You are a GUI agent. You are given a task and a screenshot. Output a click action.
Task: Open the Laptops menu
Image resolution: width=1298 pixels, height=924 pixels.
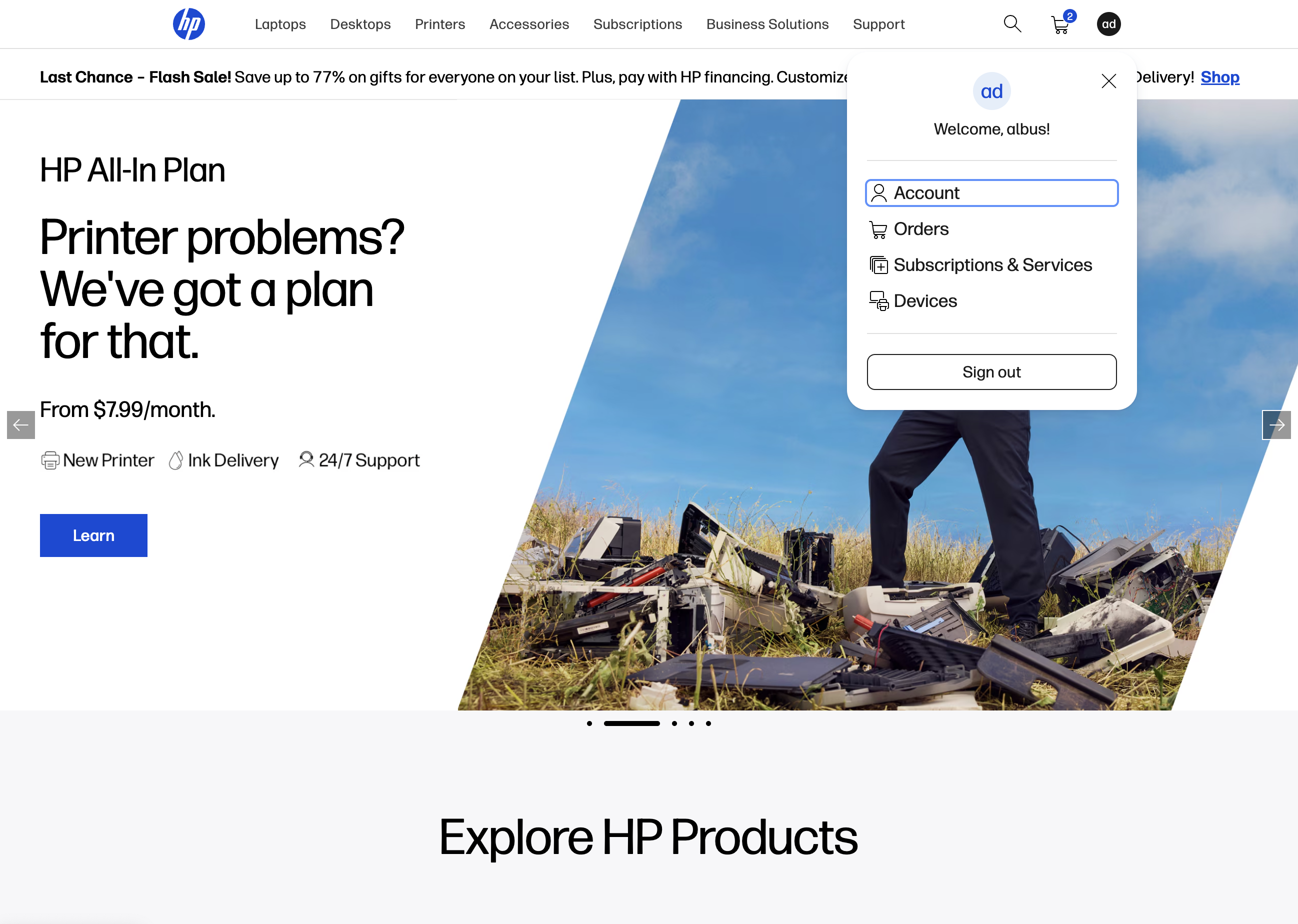point(280,24)
